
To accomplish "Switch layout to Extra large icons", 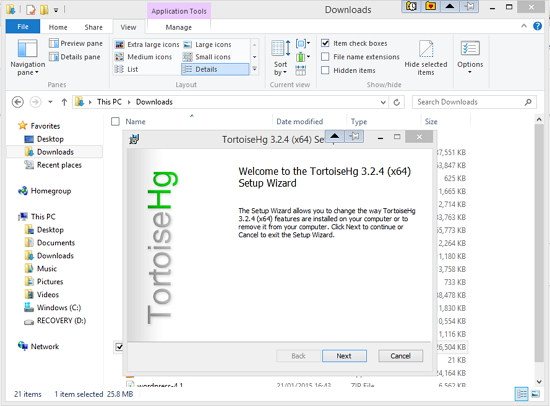I will click(x=147, y=45).
